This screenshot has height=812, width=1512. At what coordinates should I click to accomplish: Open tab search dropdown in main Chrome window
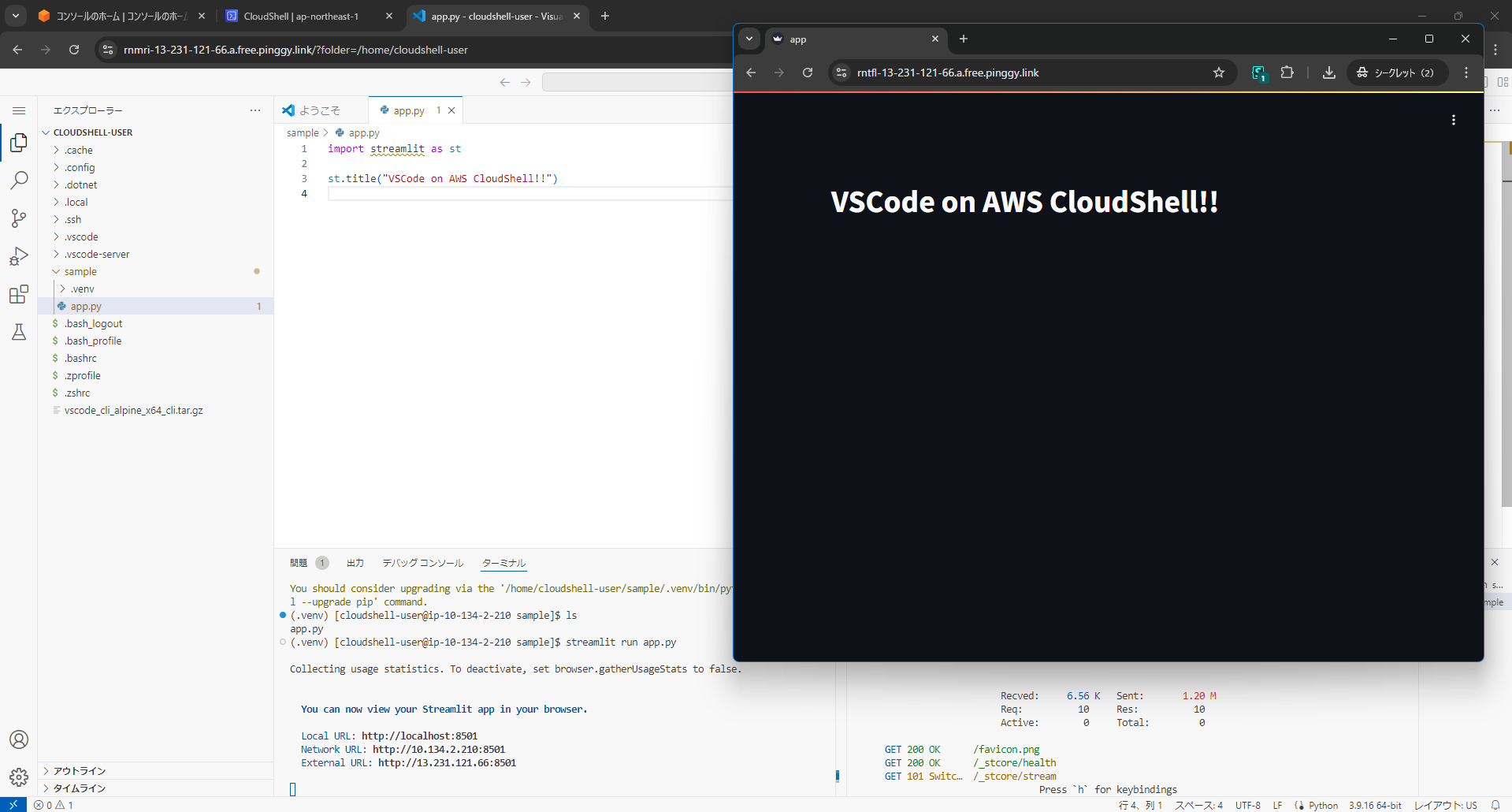[x=16, y=16]
